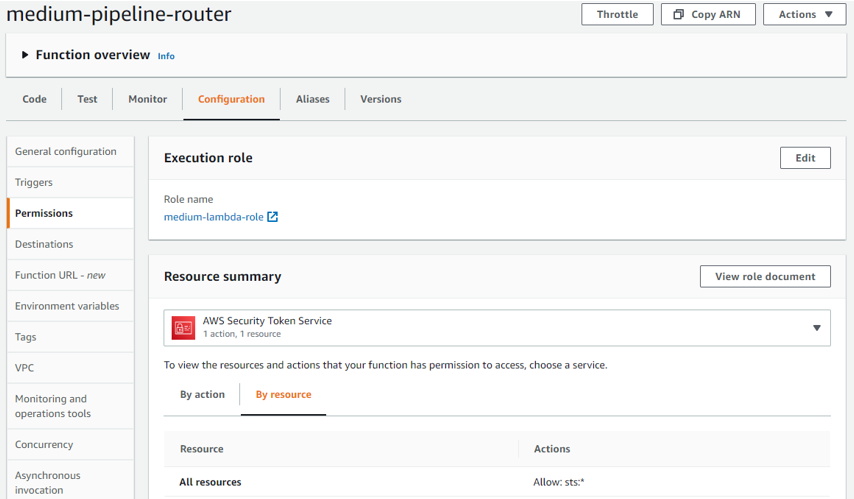This screenshot has width=854, height=499.
Task: Expand the Function overview section
Action: click(x=25, y=55)
